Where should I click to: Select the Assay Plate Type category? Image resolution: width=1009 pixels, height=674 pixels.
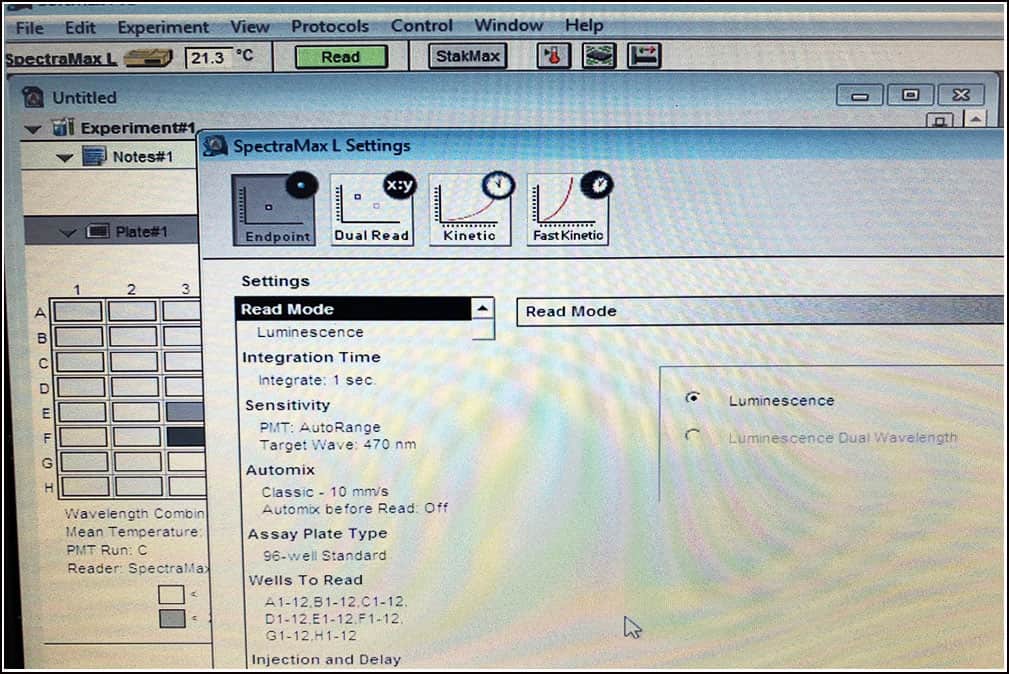coord(317,534)
